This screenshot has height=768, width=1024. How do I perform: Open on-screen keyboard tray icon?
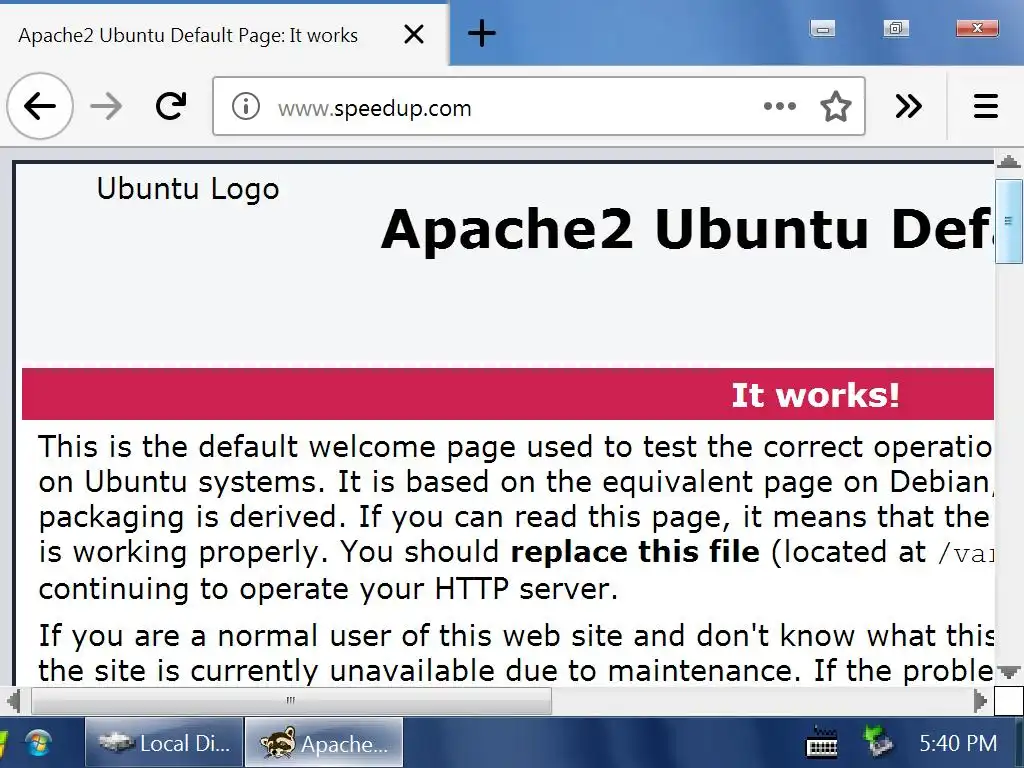click(822, 743)
